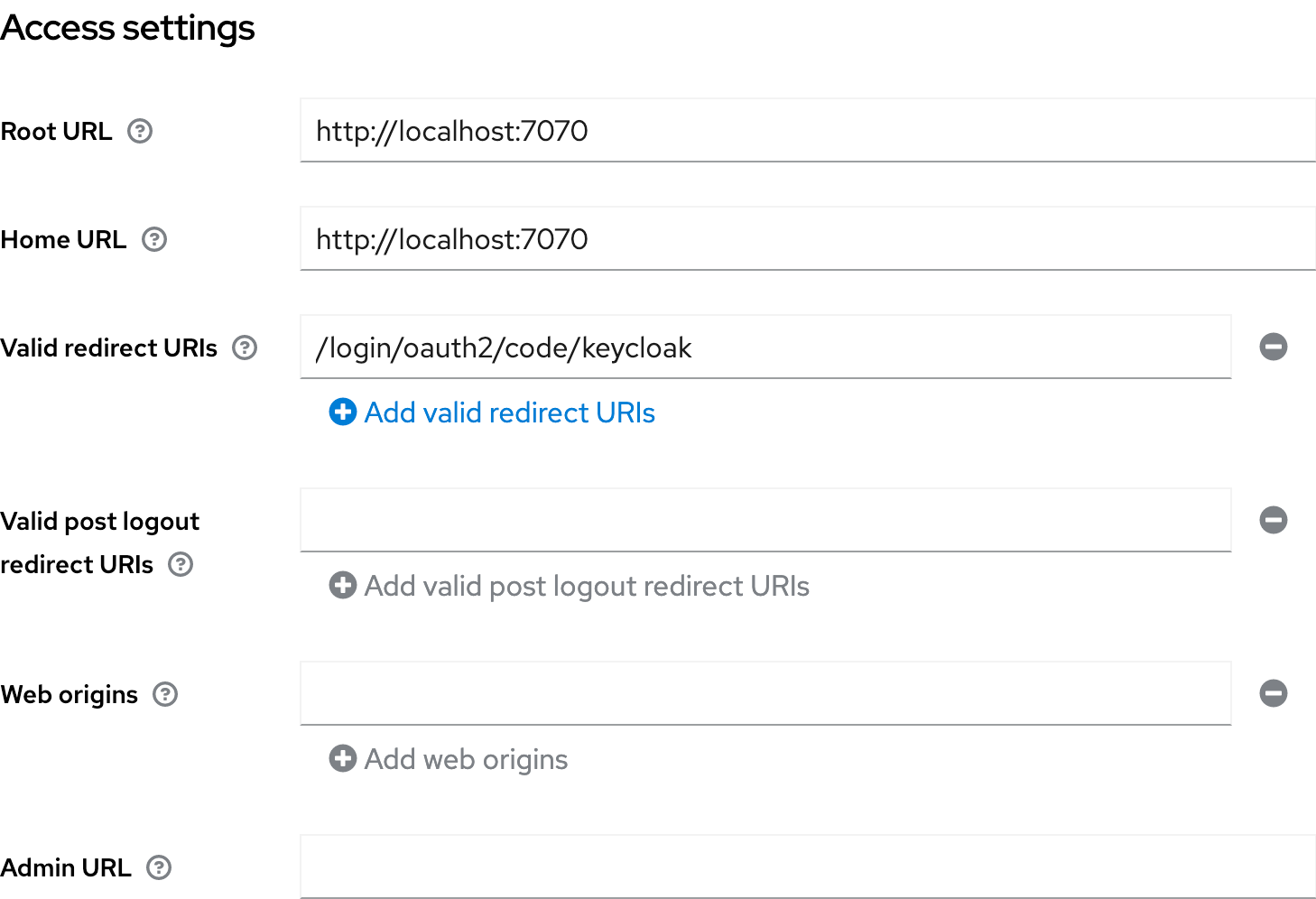This screenshot has width=1316, height=899.
Task: Show help for Valid redirect URIs
Action: point(245,348)
